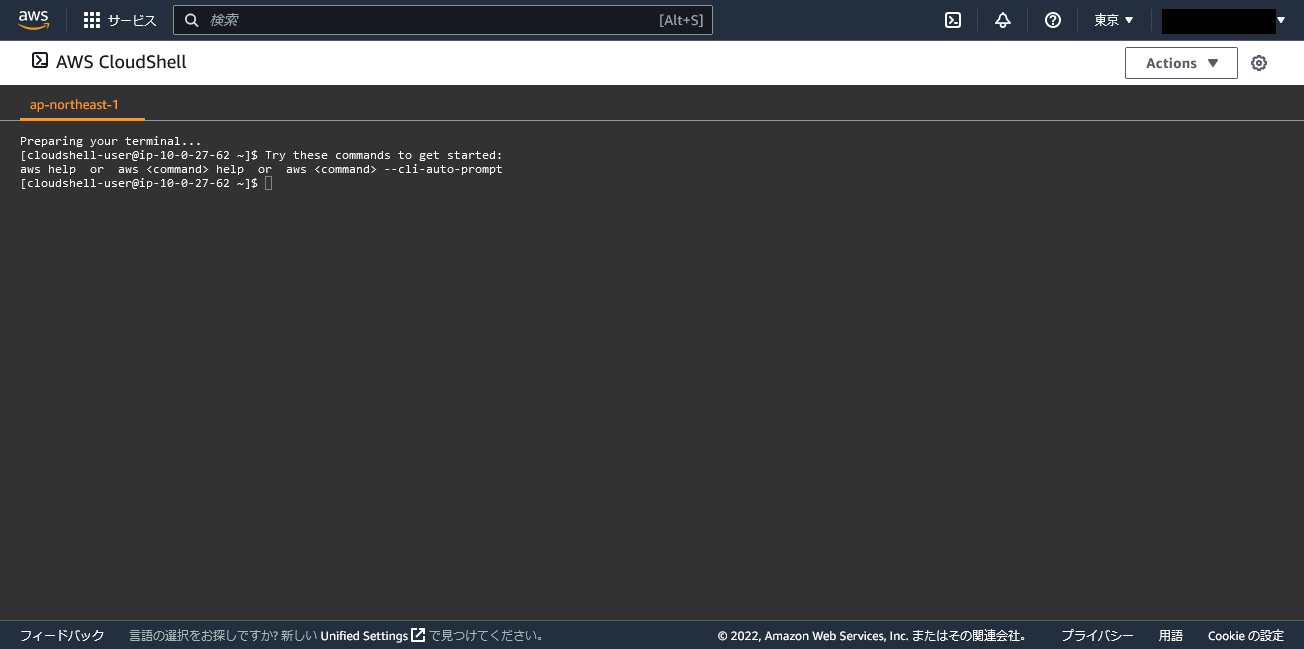
Task: Open the AWS services grid menu
Action: pos(91,20)
